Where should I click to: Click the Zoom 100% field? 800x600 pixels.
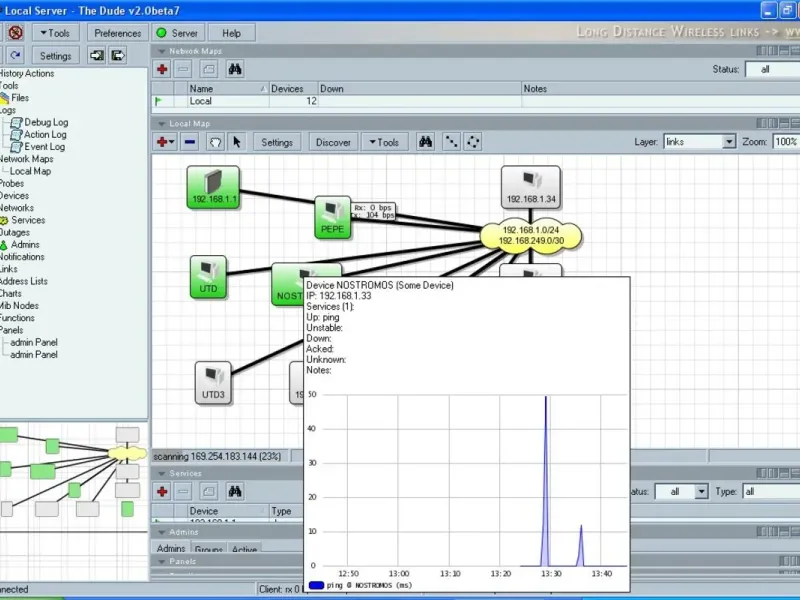tap(786, 142)
